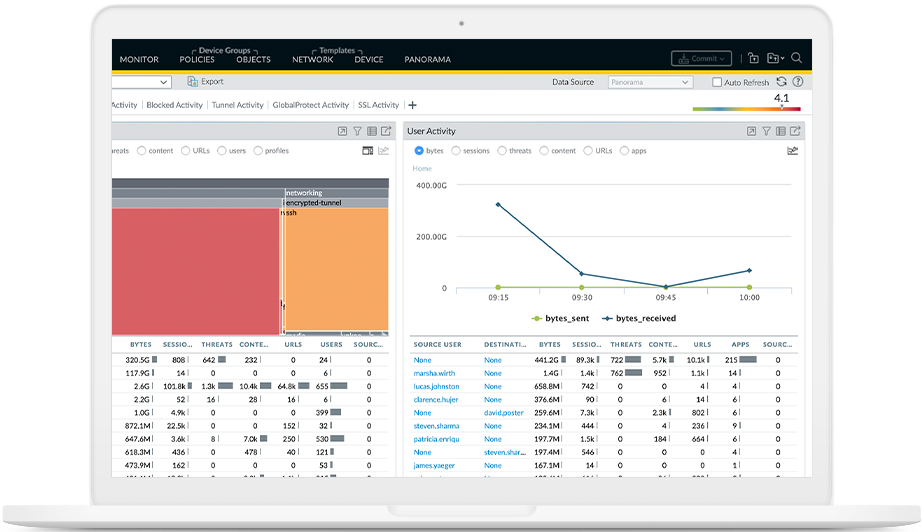This screenshot has width=922, height=532.
Task: Open the POLICIES menu
Action: click(x=197, y=60)
